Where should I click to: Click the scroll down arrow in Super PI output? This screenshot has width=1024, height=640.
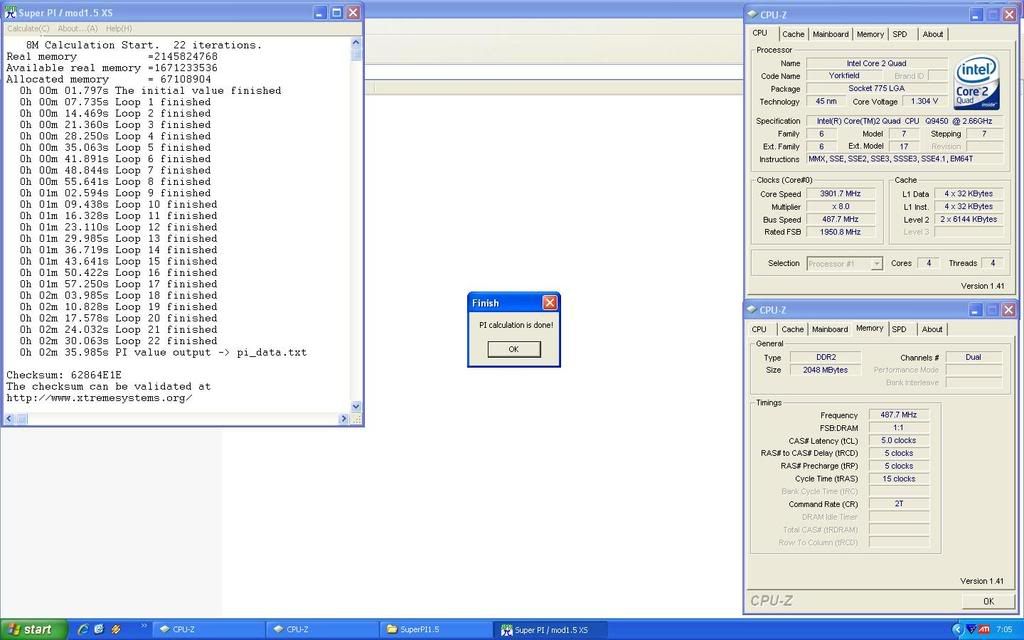(357, 407)
